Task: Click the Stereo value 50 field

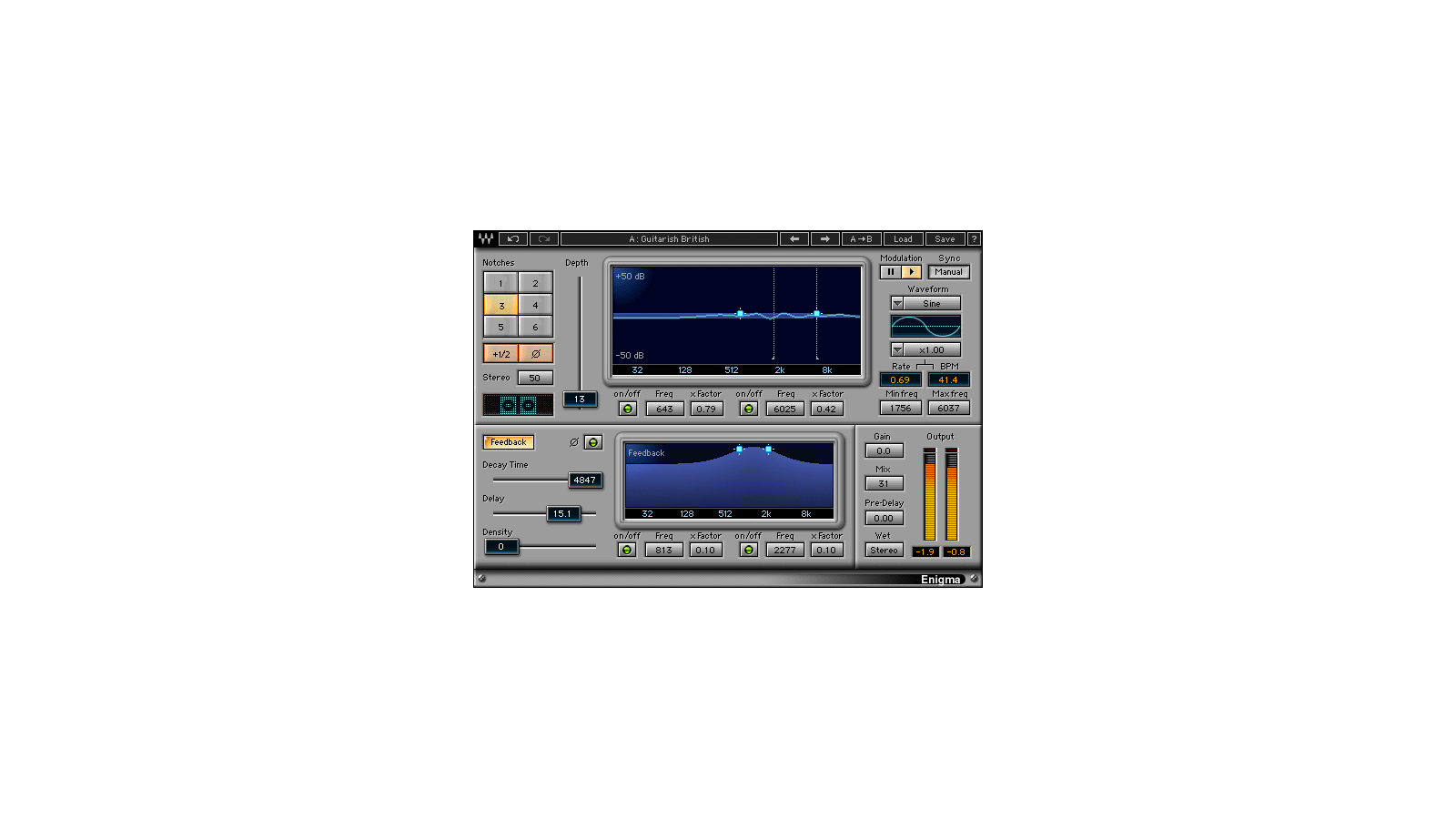Action: pyautogui.click(x=535, y=378)
